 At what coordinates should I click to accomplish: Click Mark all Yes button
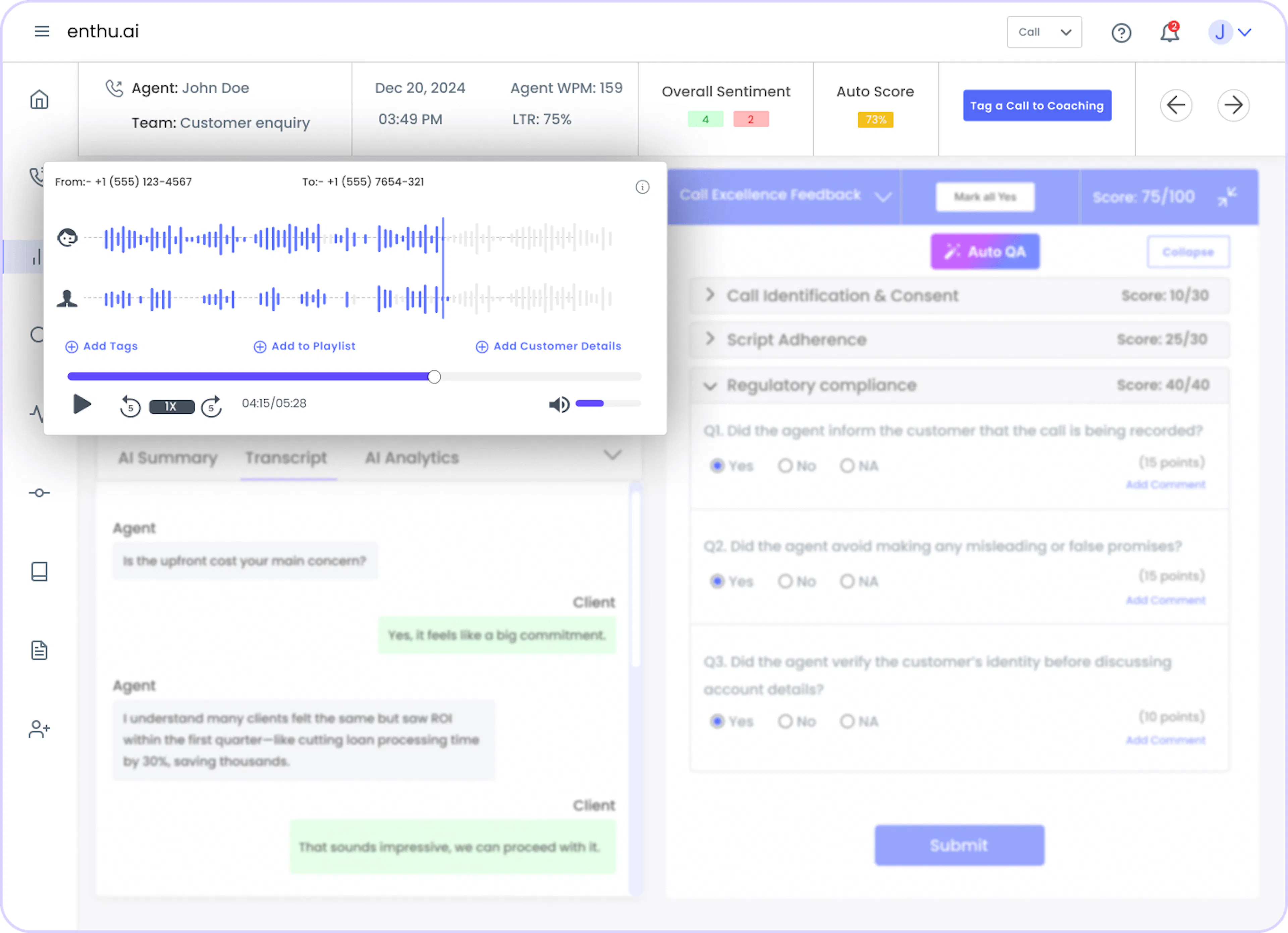[985, 197]
